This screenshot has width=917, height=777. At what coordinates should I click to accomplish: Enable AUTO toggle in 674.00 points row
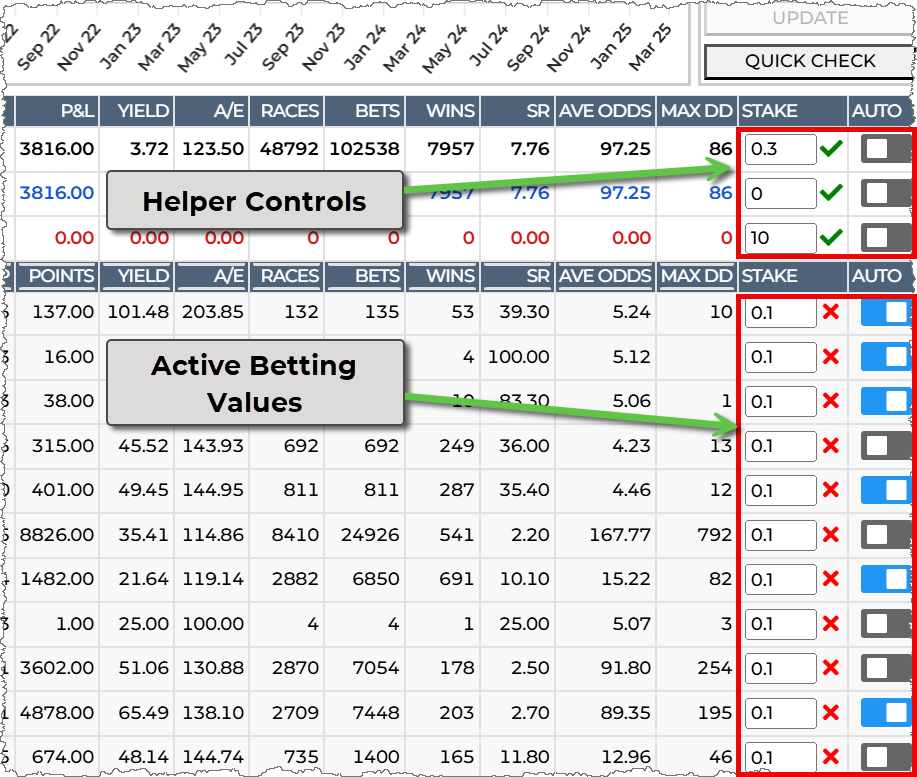(x=885, y=757)
